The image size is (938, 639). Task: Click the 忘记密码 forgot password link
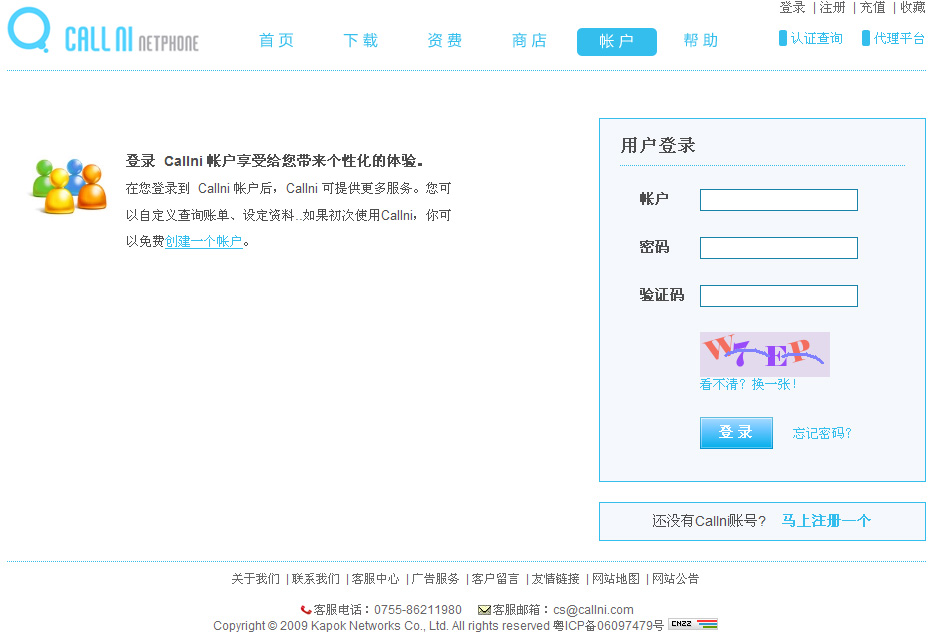(x=823, y=433)
